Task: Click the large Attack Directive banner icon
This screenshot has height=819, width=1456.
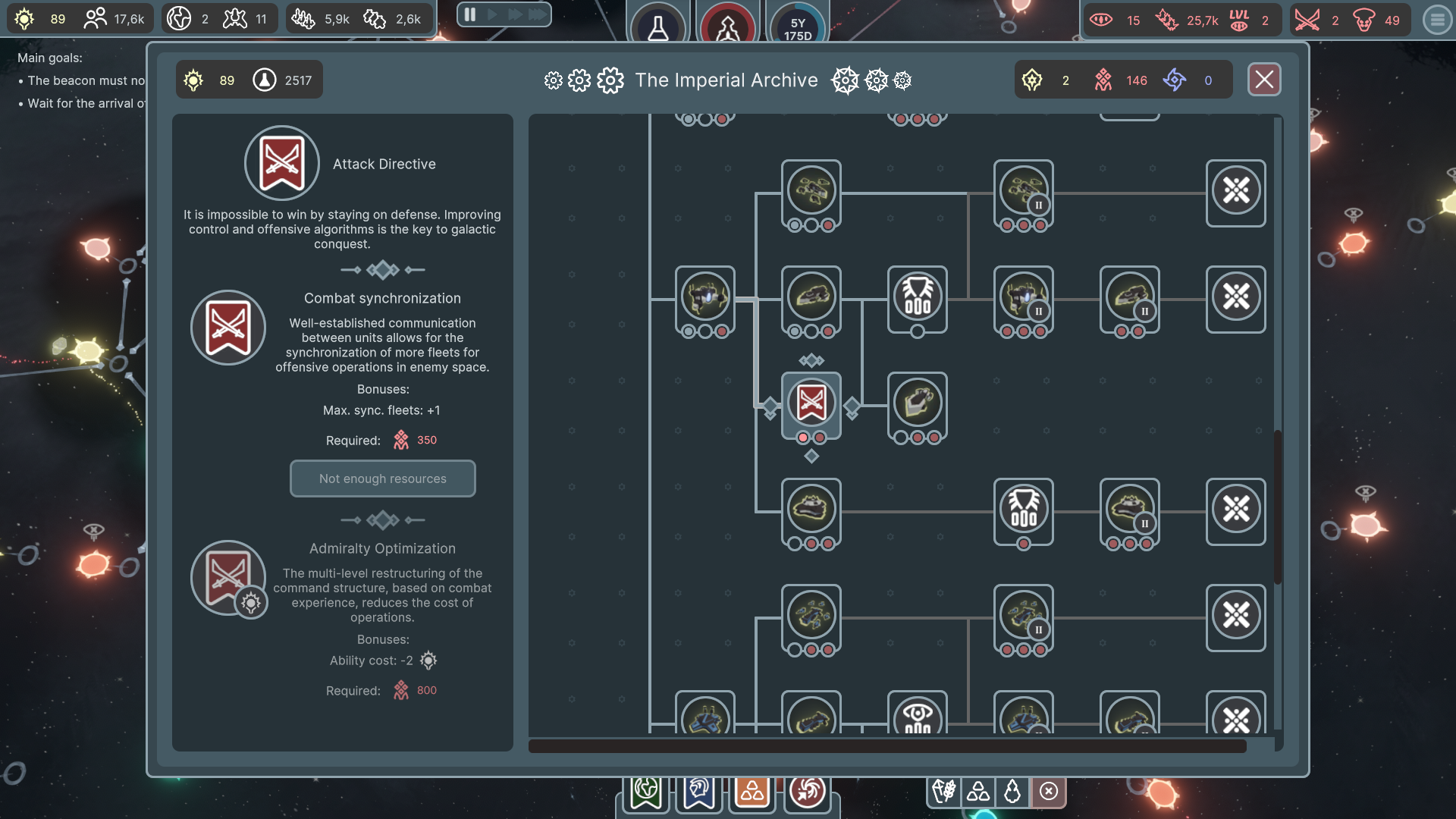Action: 282,163
